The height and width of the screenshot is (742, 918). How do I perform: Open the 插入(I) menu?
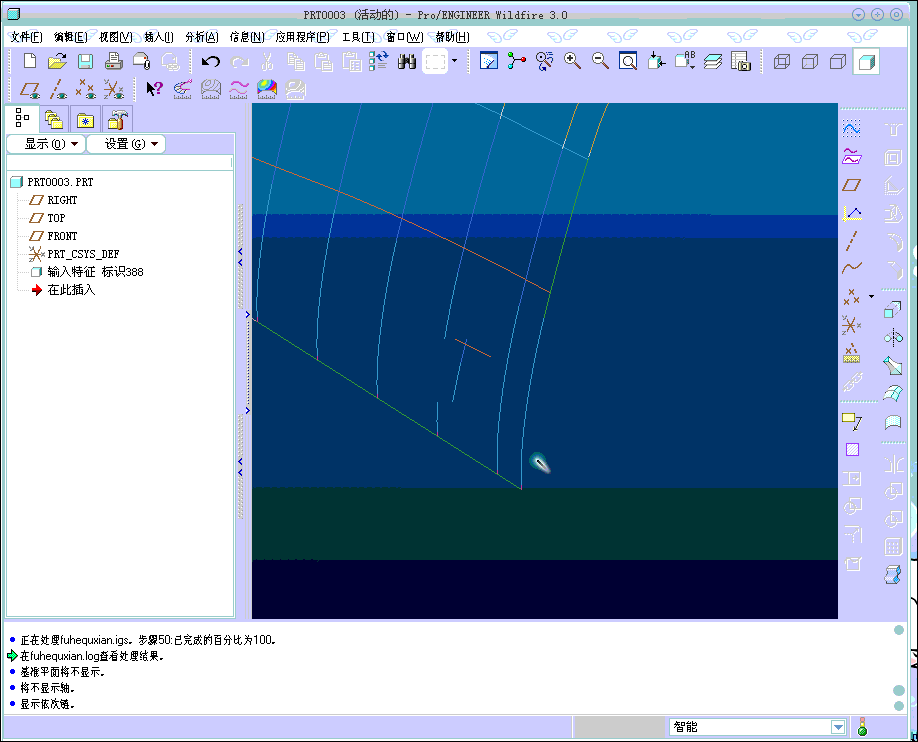tap(159, 37)
